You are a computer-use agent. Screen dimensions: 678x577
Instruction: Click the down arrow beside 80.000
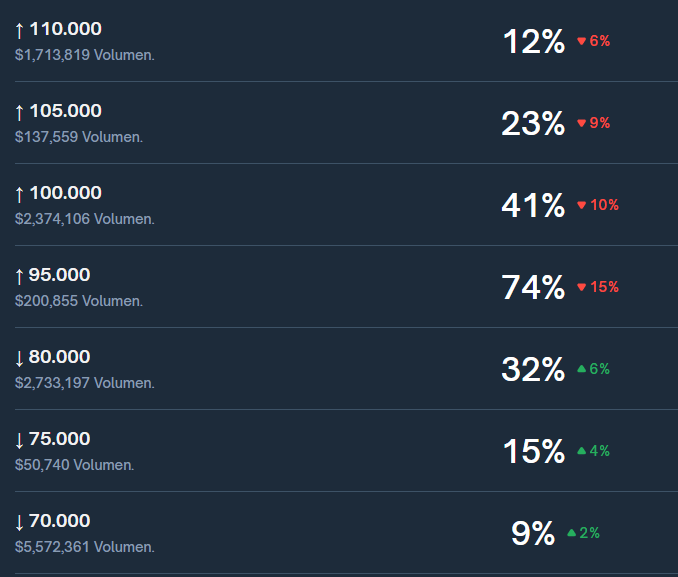point(19,358)
